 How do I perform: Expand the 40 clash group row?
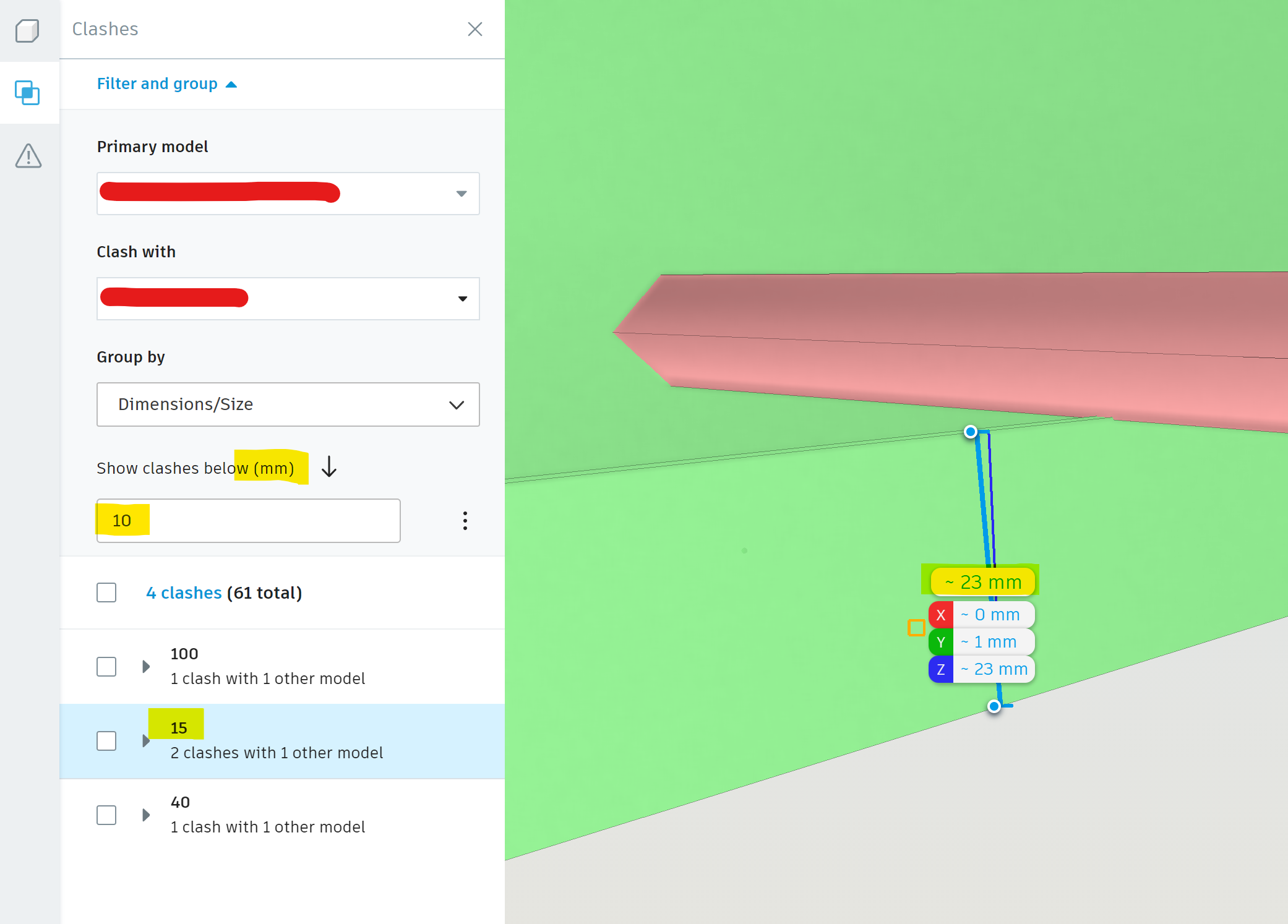(x=145, y=815)
